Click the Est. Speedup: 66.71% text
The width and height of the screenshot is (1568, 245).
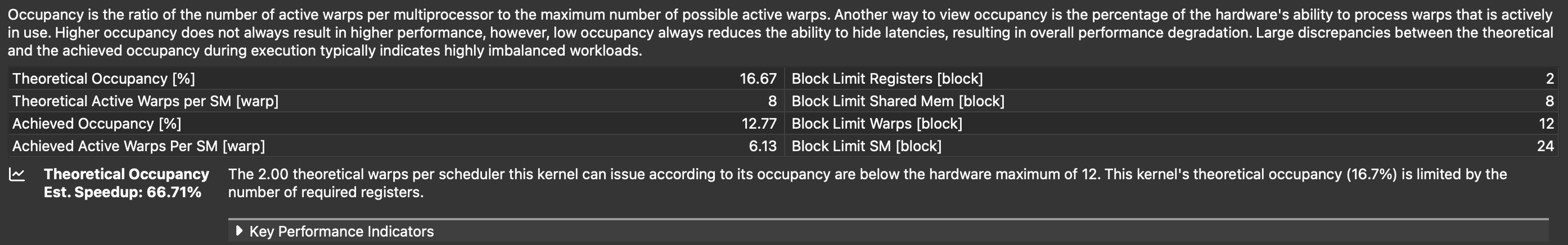123,193
